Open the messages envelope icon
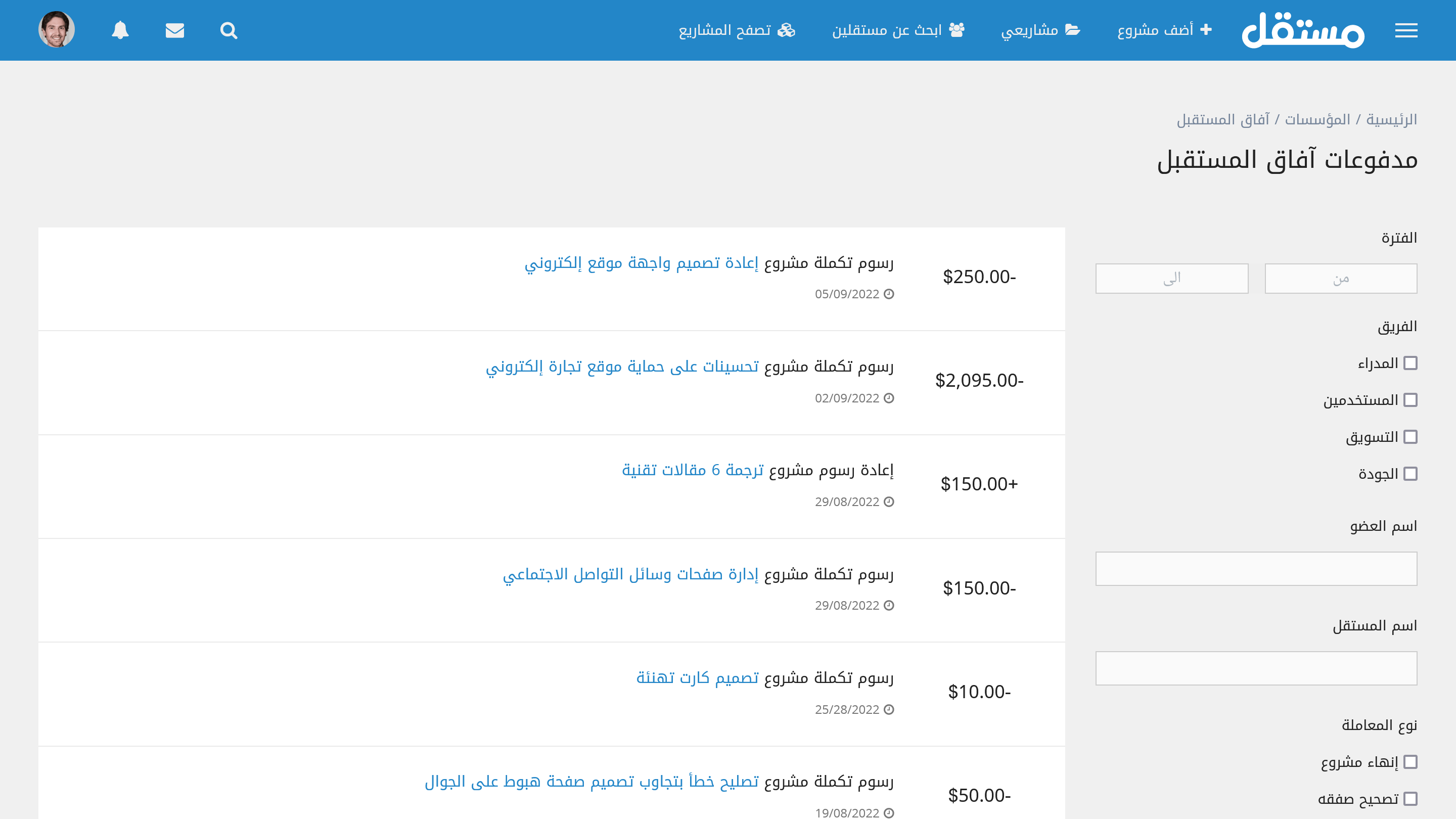The image size is (1456, 819). tap(174, 30)
